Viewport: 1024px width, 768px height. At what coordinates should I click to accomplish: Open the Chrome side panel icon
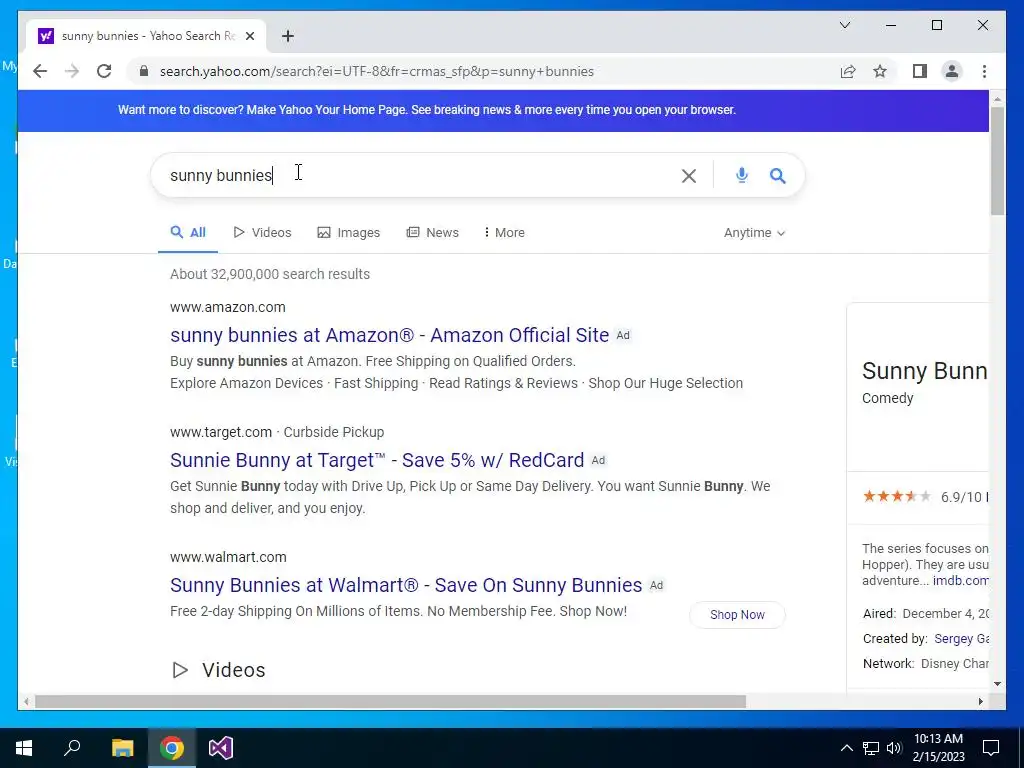pyautogui.click(x=920, y=71)
